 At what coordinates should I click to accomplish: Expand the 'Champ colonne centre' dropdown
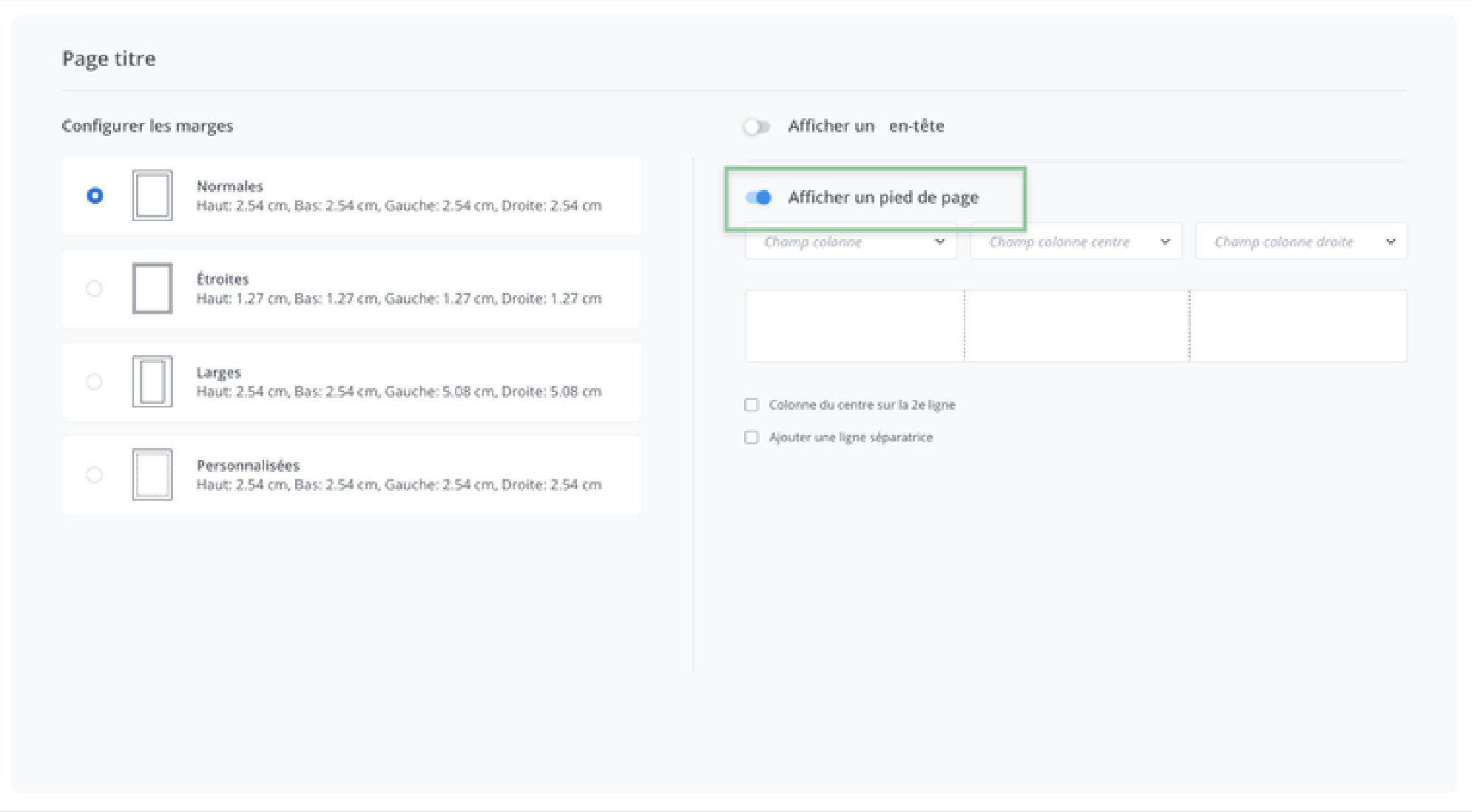pos(1076,242)
